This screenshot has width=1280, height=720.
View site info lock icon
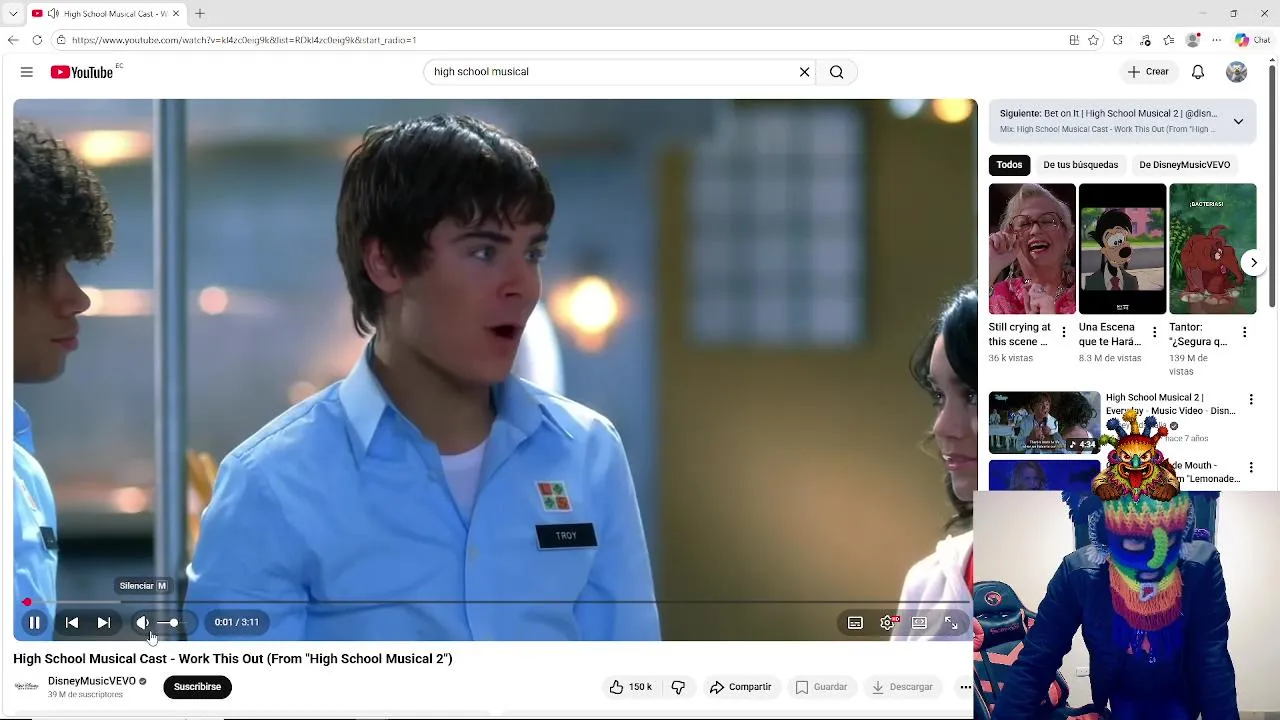[x=61, y=40]
